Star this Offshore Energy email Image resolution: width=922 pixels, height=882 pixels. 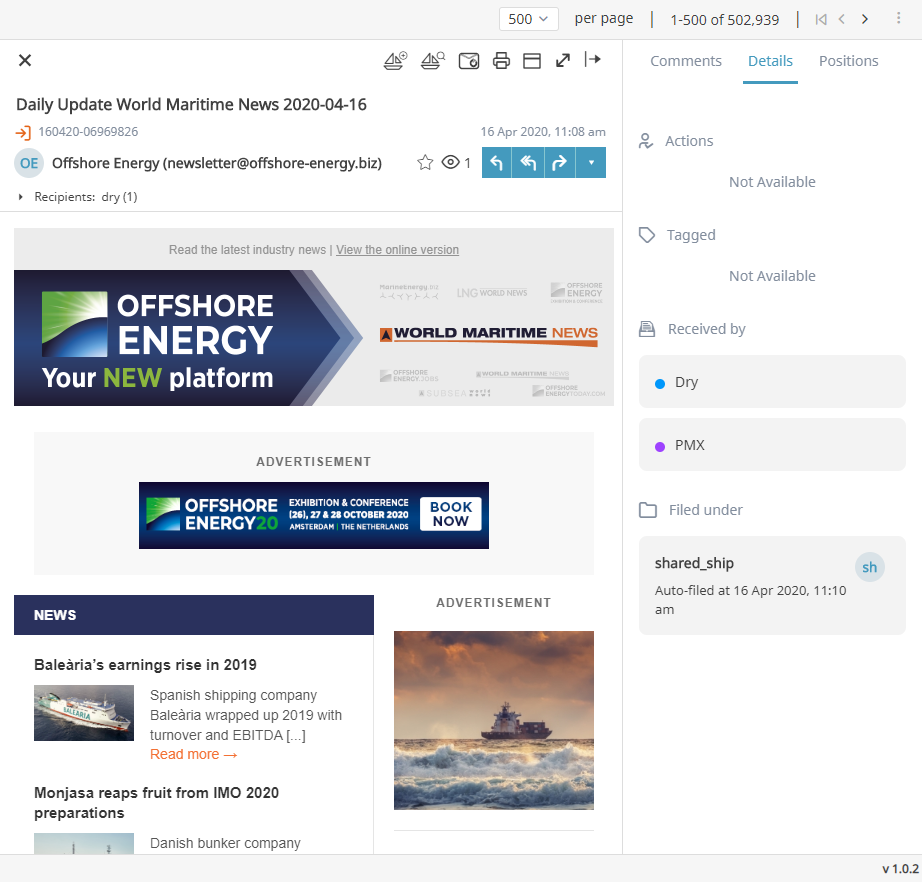point(425,162)
